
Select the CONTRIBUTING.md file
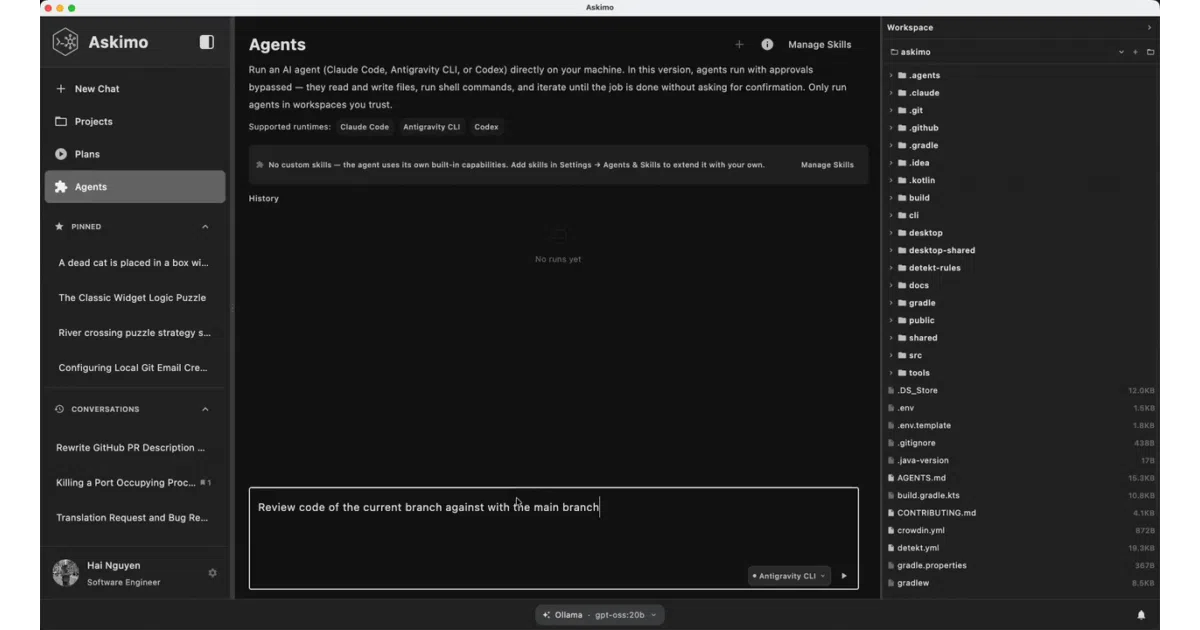1020,513
